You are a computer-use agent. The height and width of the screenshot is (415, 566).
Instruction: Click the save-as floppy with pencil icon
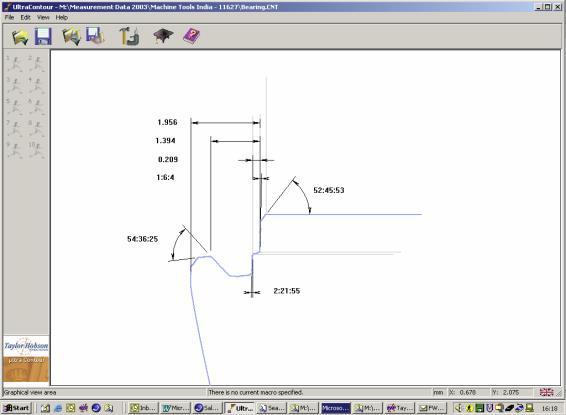(95, 36)
